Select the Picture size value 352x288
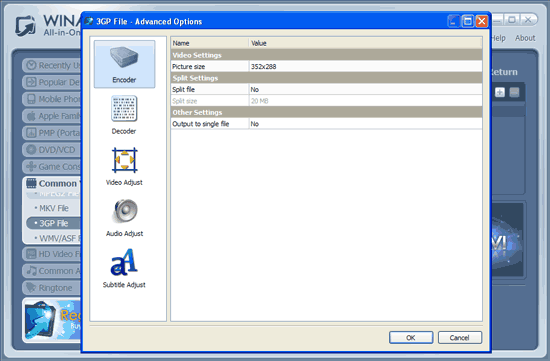Image resolution: width=550 pixels, height=361 pixels. 365,67
